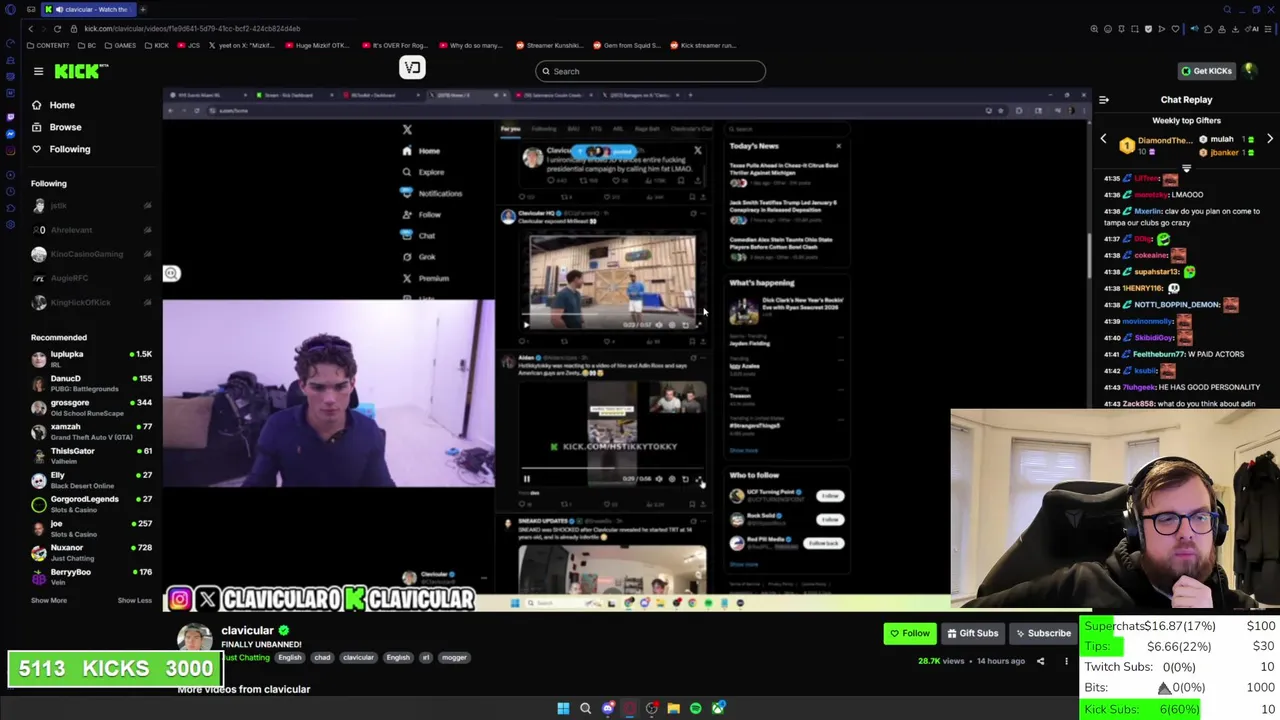Viewport: 1280px width, 720px height.
Task: Open the CONTENT? bookmarks folder
Action: coord(48,45)
